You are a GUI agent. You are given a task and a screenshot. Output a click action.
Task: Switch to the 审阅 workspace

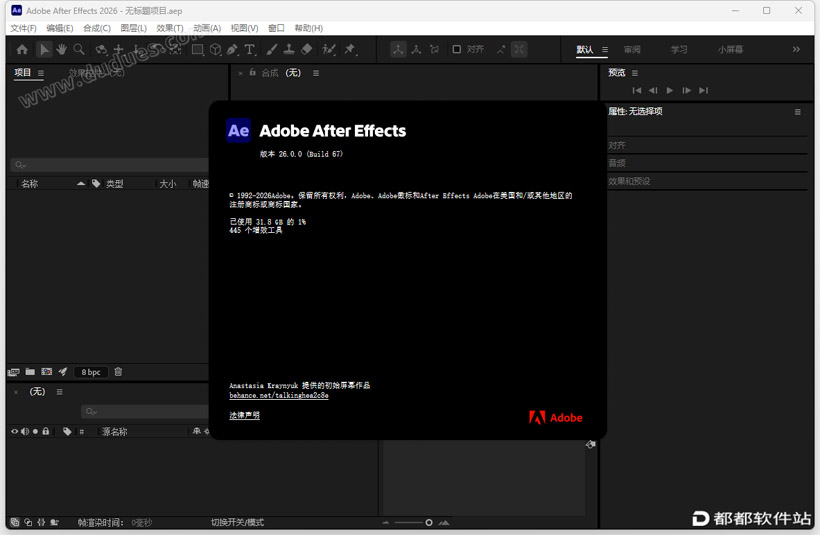point(632,50)
